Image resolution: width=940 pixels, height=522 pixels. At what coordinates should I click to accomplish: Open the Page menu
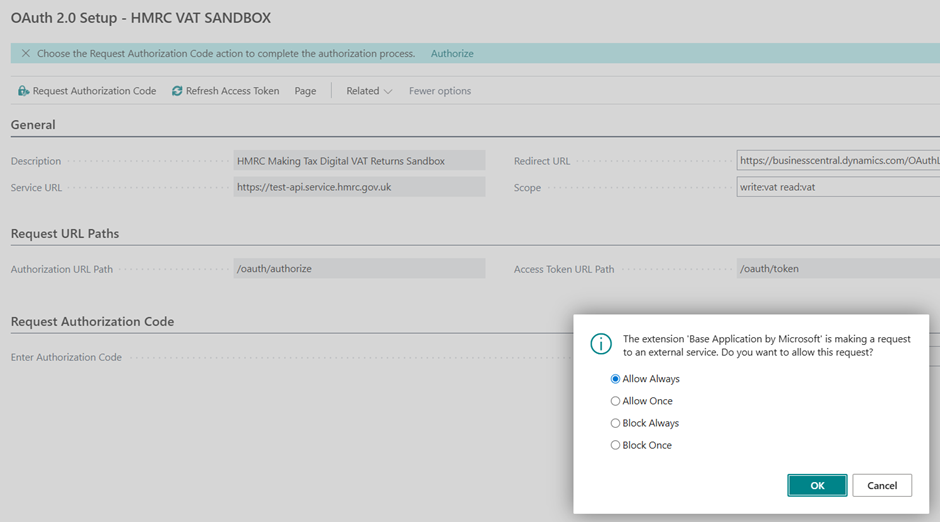point(305,90)
